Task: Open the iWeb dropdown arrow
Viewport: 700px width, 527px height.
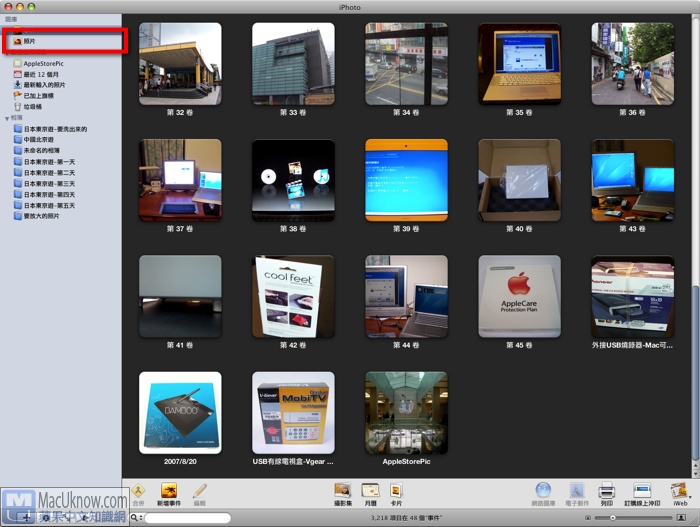Action: click(x=690, y=496)
